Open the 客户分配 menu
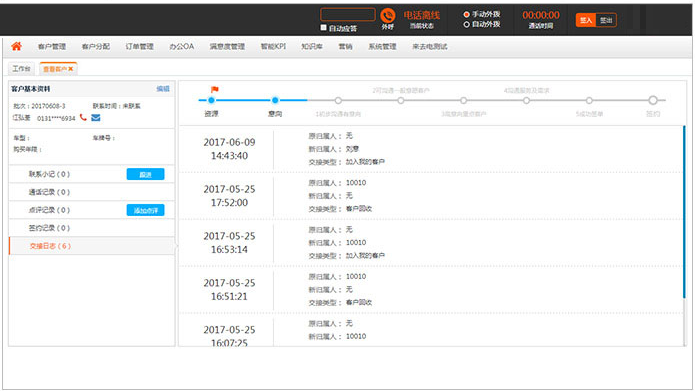 [96, 47]
